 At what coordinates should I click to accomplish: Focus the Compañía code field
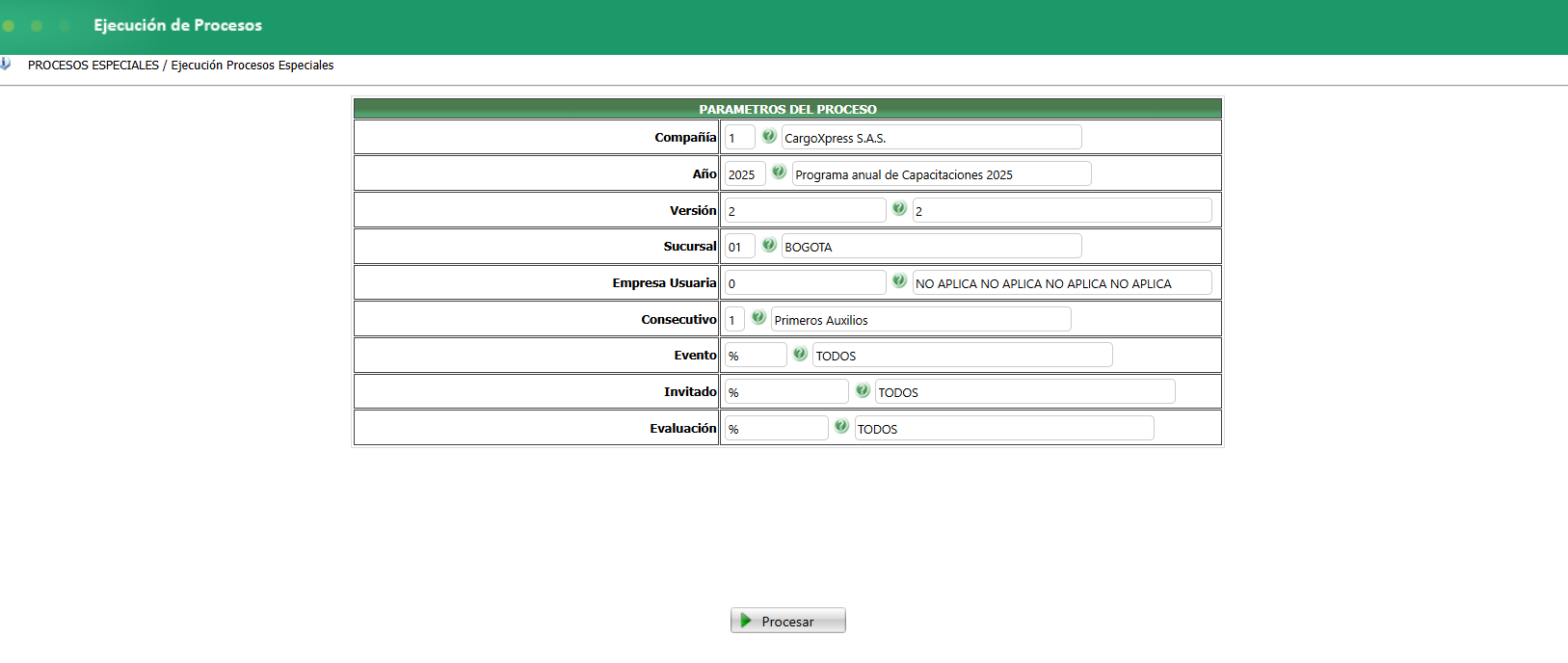point(740,137)
